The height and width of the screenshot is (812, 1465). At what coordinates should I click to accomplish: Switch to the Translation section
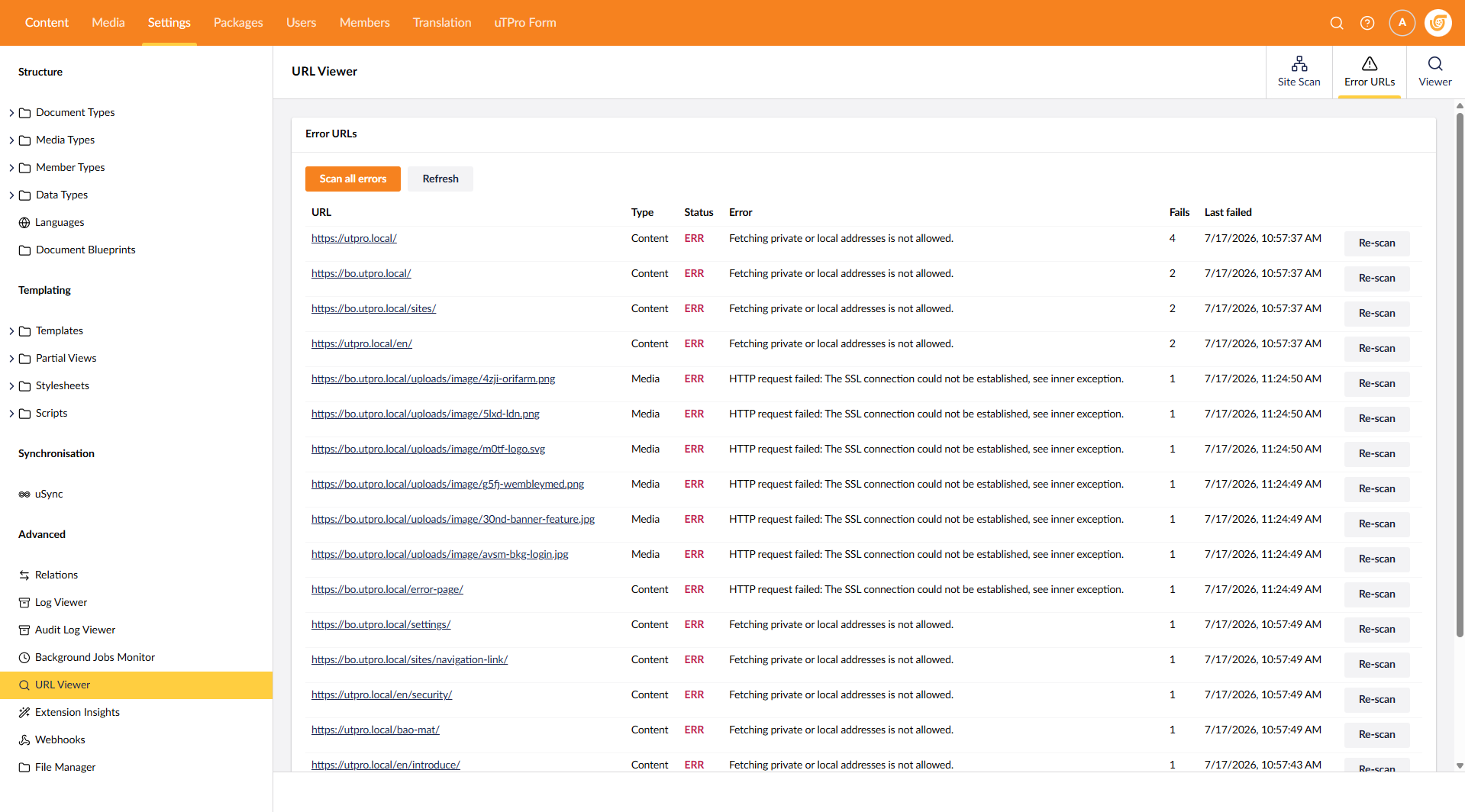tap(442, 23)
